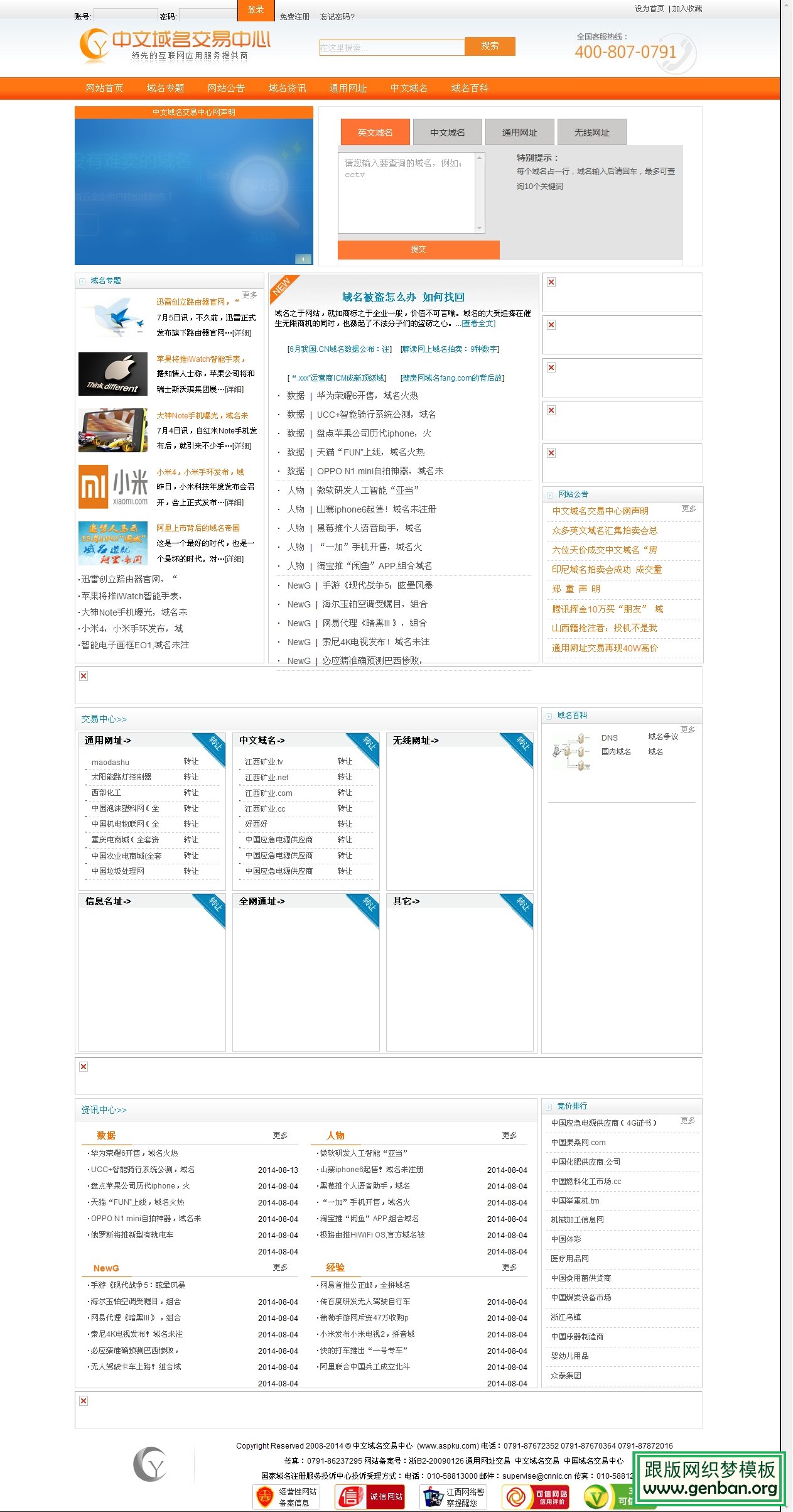The height and width of the screenshot is (1512, 793).
Task: Click the 搜索 search button
Action: (x=490, y=46)
